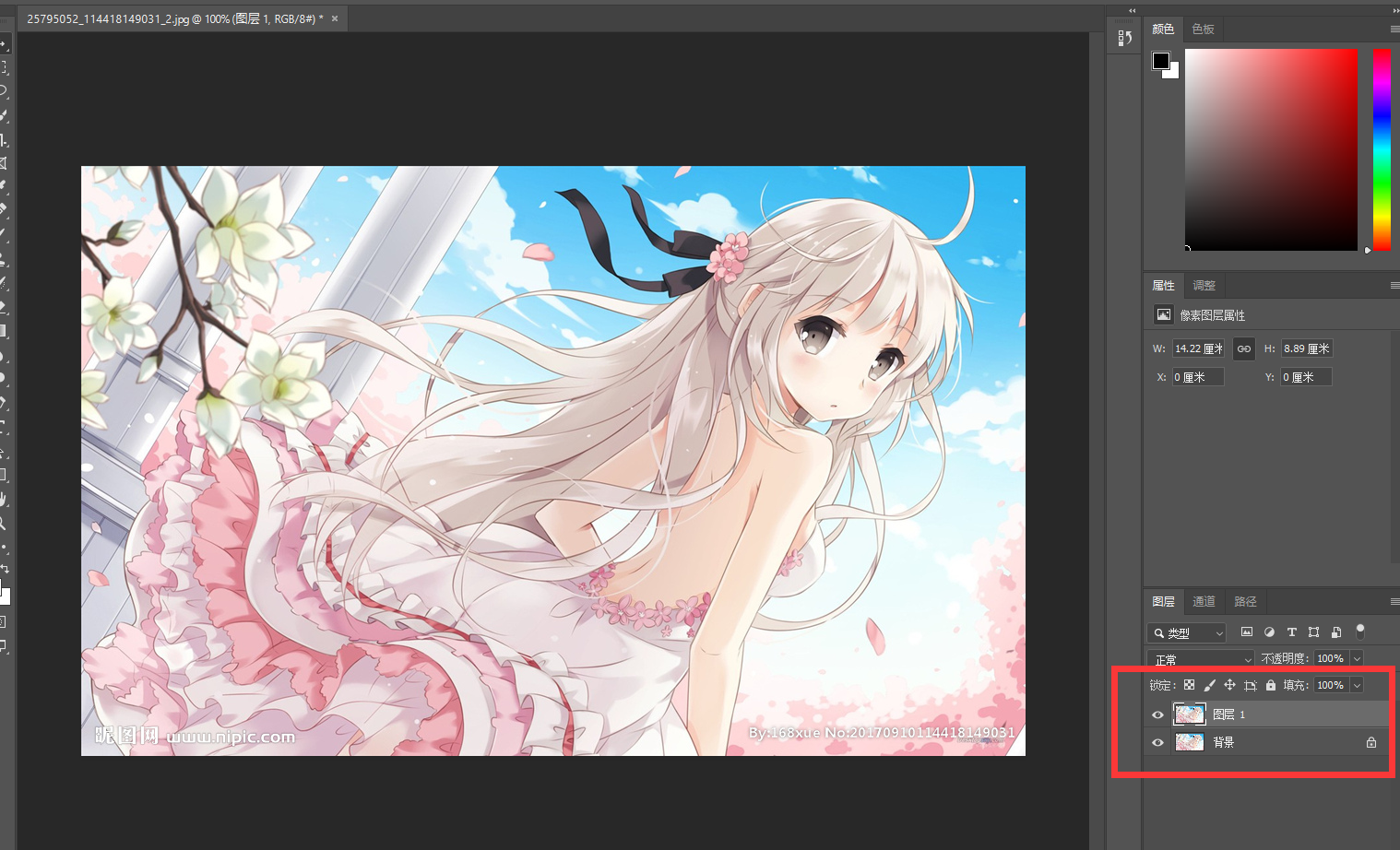Click the lock all icon

click(x=1271, y=685)
